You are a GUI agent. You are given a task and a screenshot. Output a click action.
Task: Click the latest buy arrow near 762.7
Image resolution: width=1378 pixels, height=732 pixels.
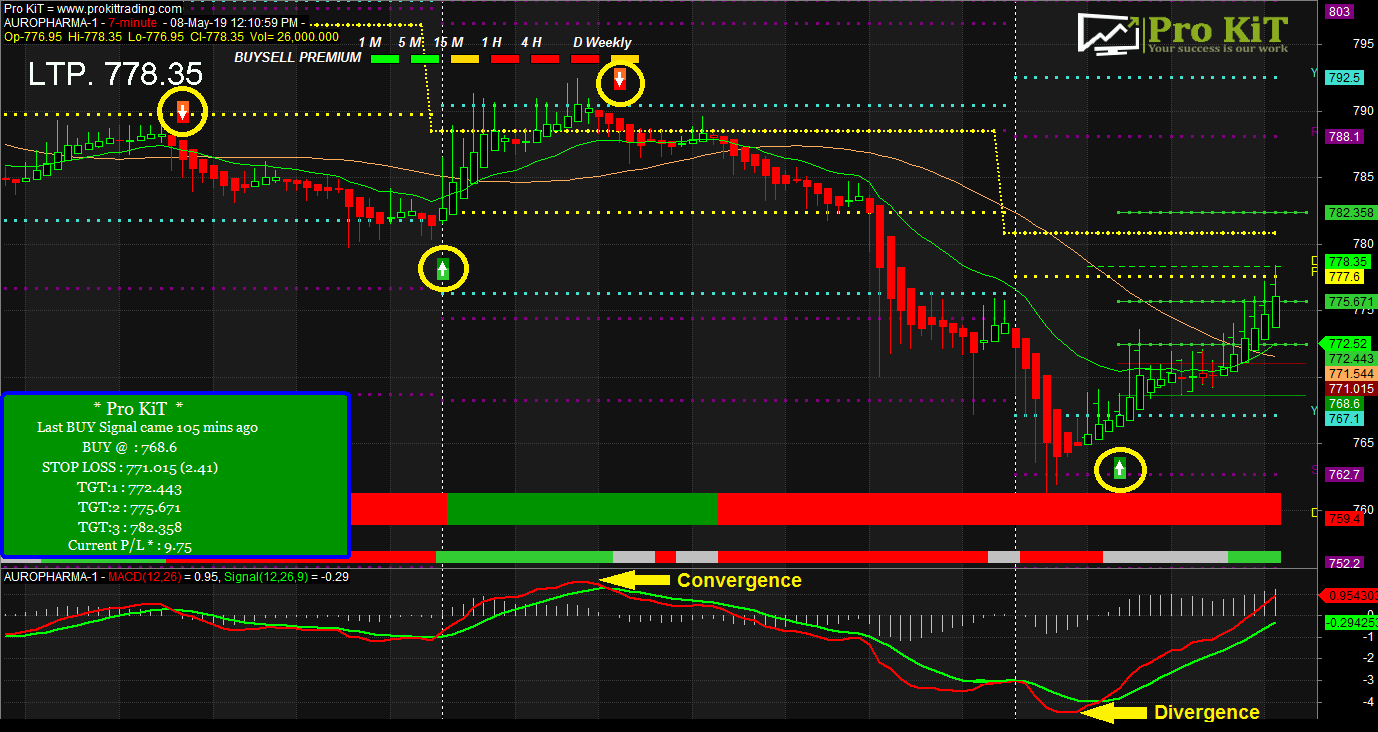tap(1119, 468)
